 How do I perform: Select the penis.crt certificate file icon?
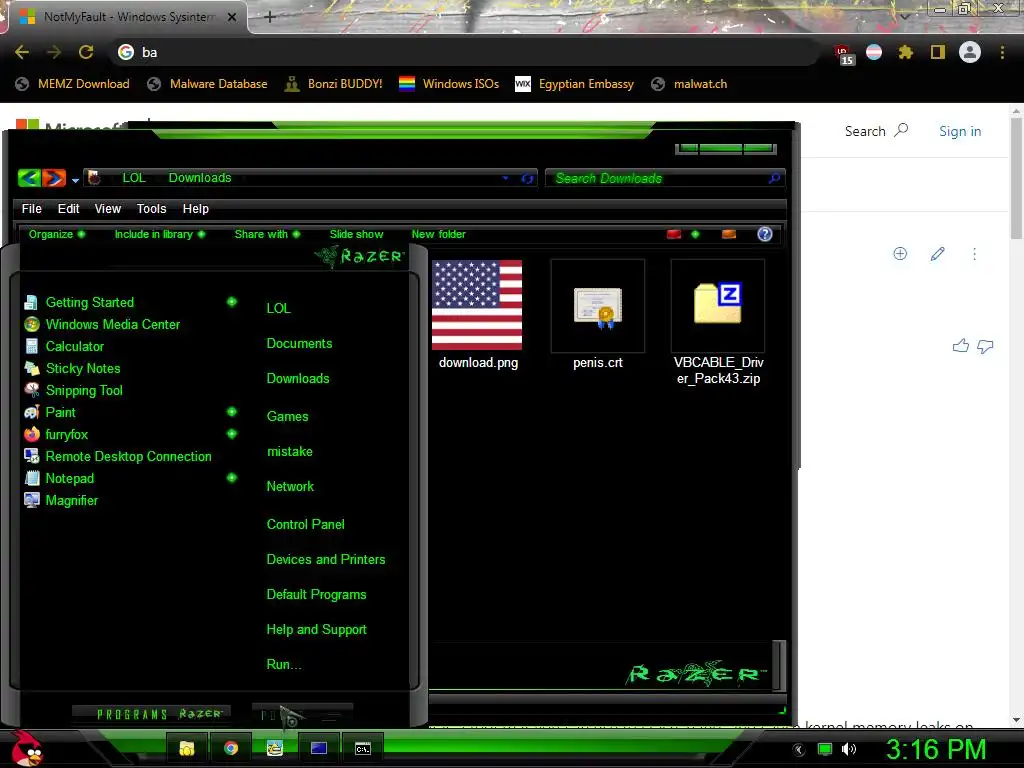(x=598, y=306)
